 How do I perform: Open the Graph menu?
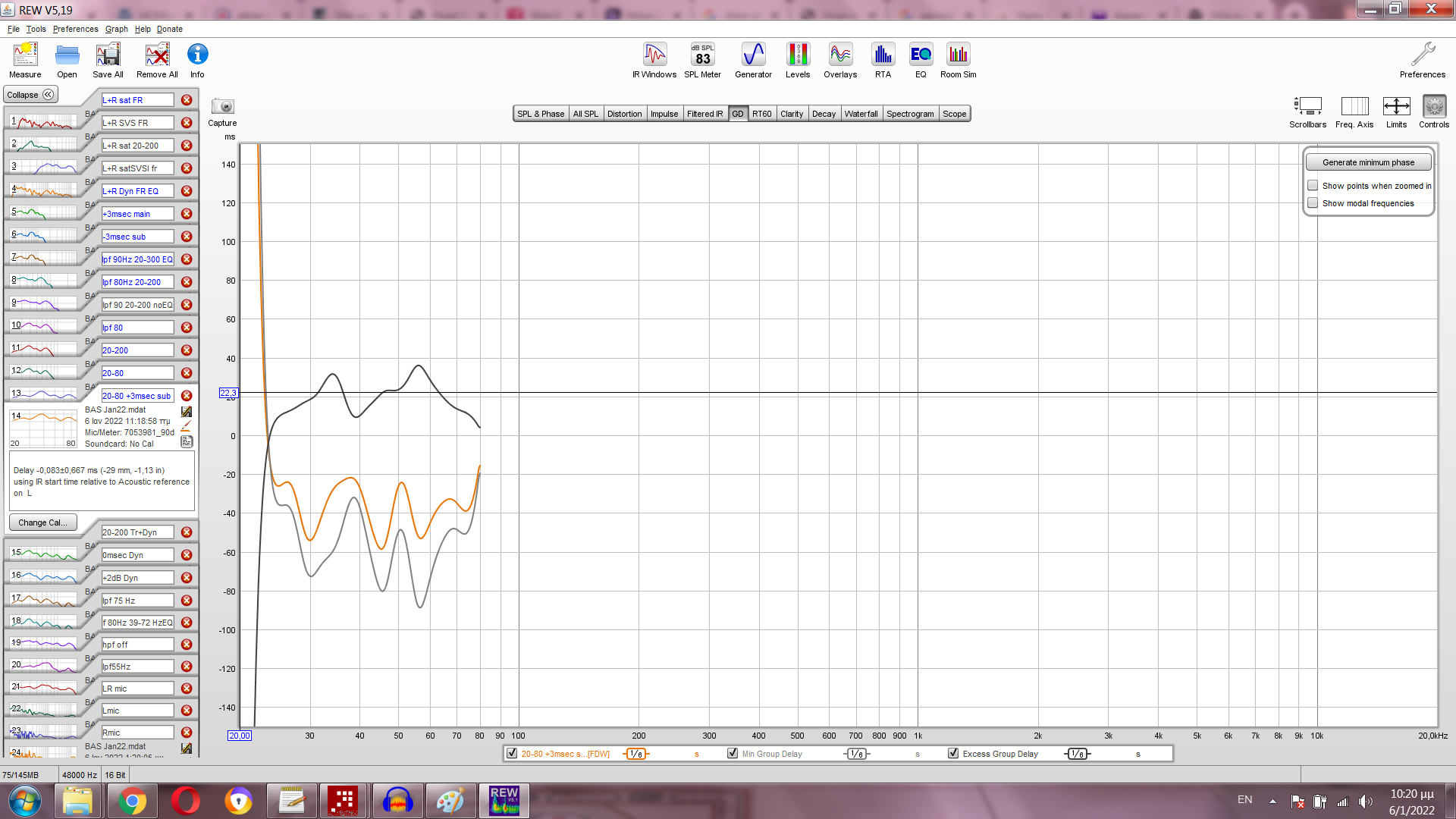(116, 29)
